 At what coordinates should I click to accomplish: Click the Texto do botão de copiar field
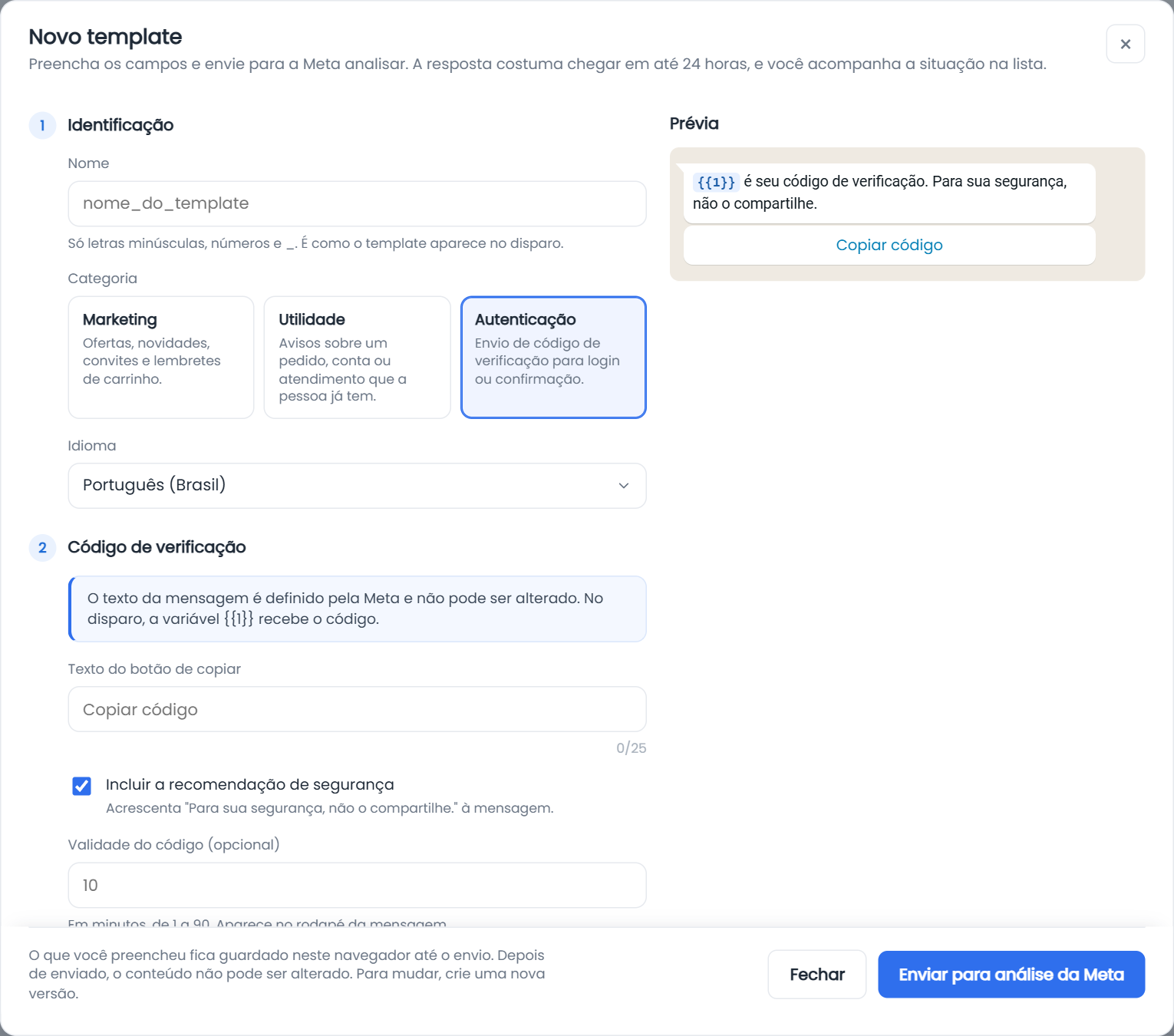tap(357, 709)
